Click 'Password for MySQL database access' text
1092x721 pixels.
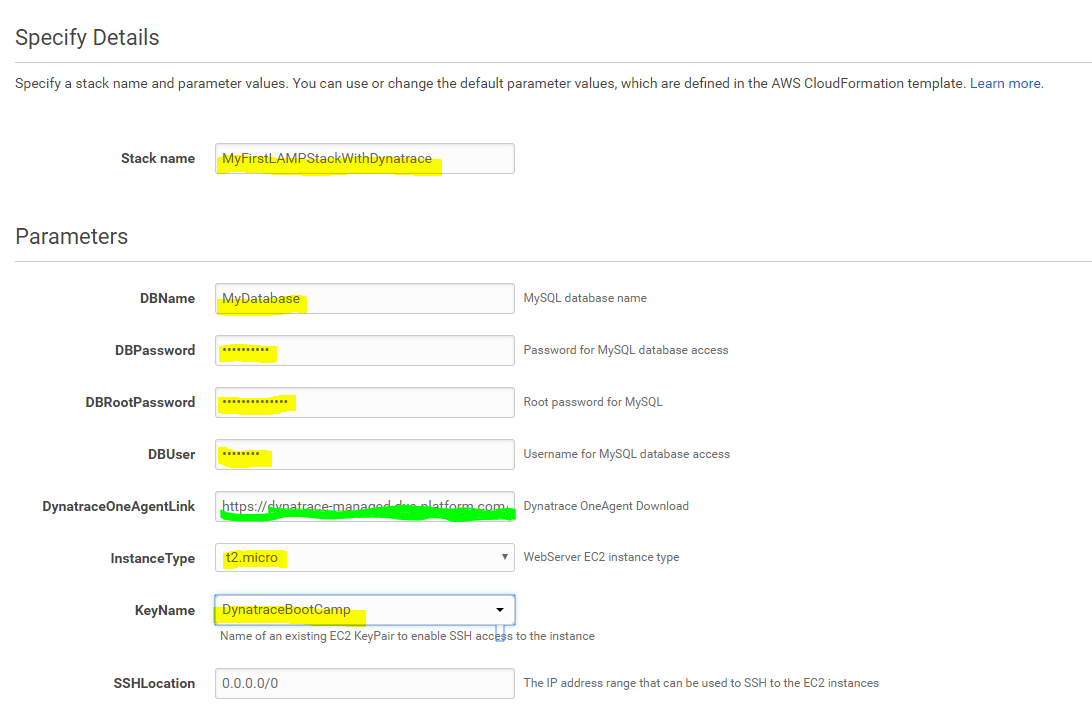pyautogui.click(x=626, y=350)
